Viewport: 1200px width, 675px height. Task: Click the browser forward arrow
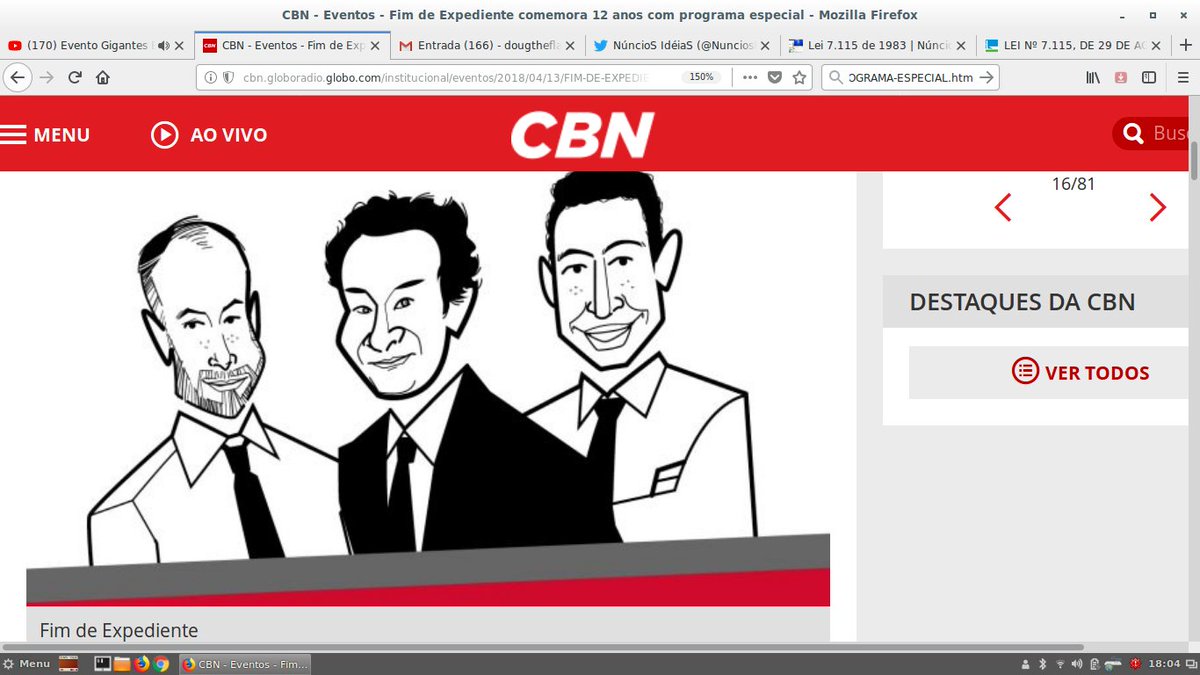[46, 77]
